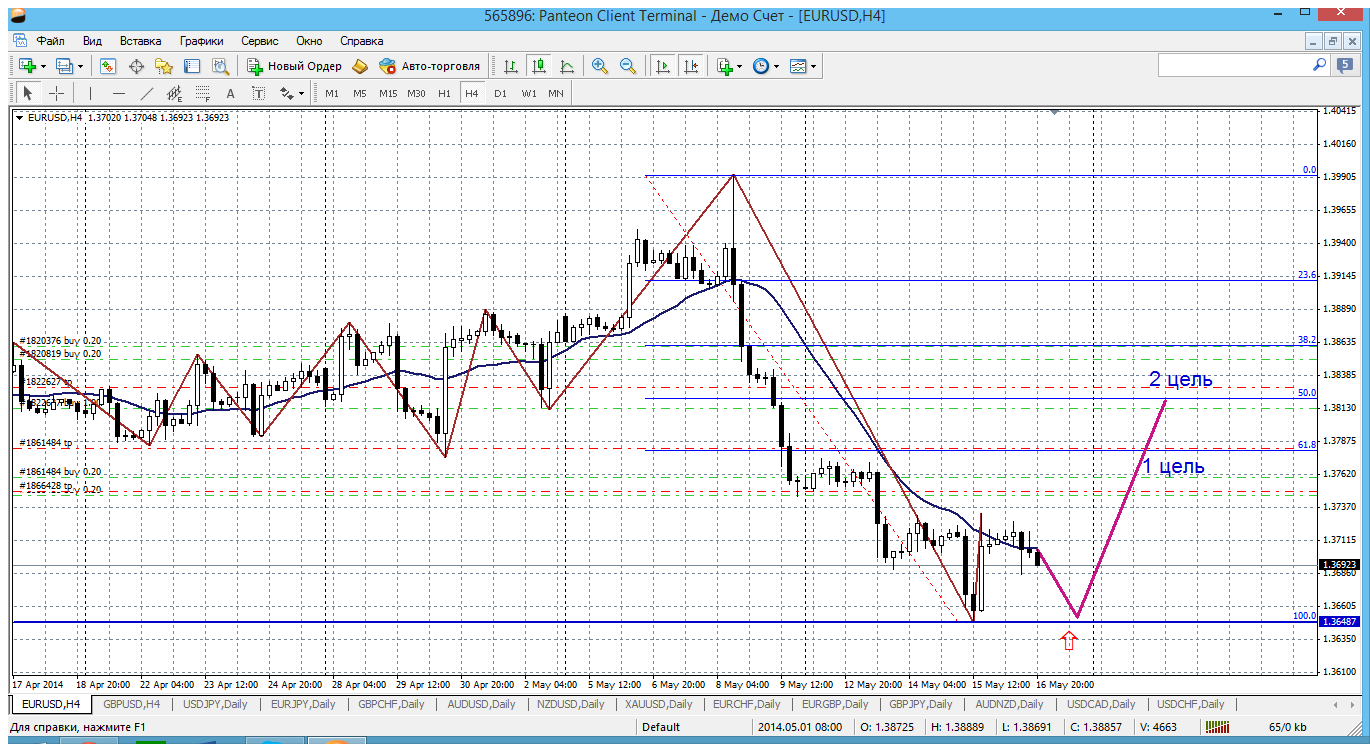The height and width of the screenshot is (744, 1370).
Task: Toggle the Авто-торговля button
Action: pyautogui.click(x=429, y=66)
